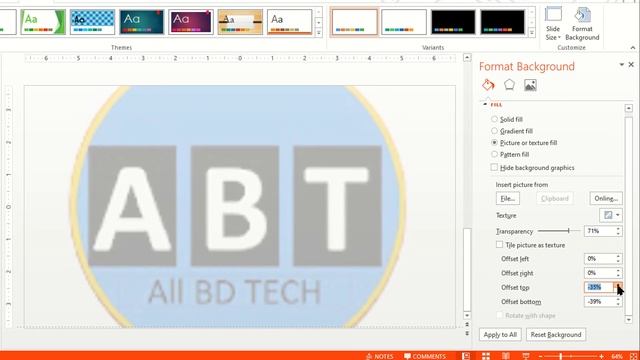The height and width of the screenshot is (360, 640).
Task: Toggle the Notes pane in status bar
Action: (380, 356)
